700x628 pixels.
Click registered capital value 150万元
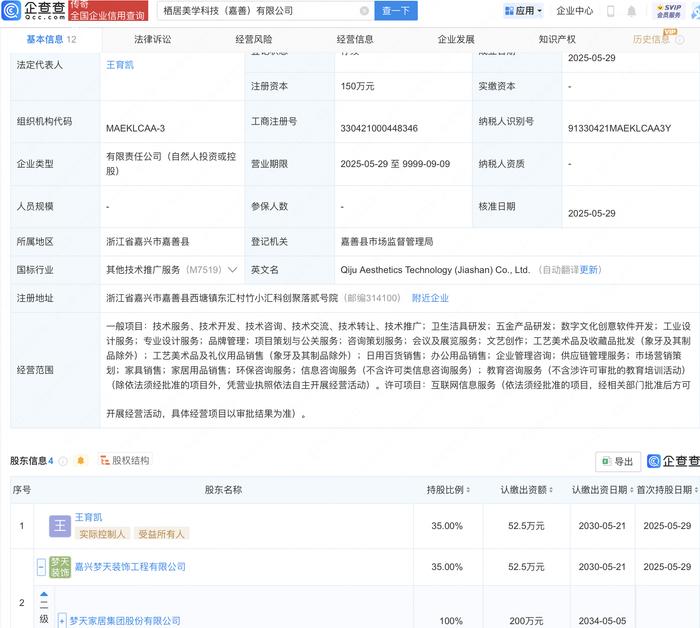357,86
